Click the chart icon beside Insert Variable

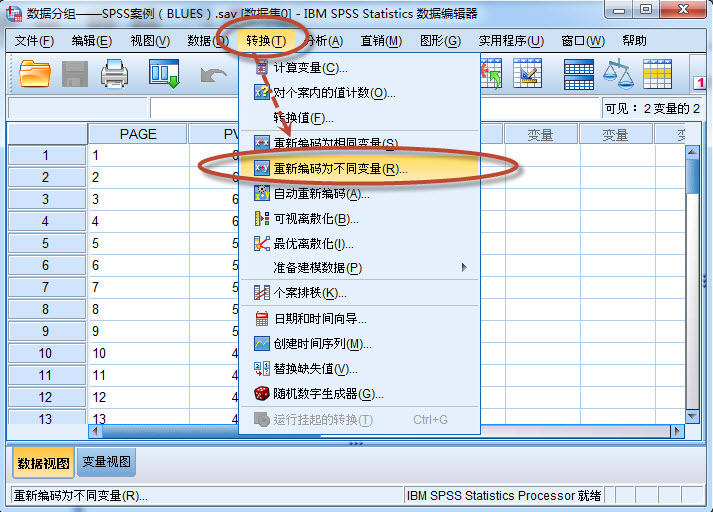tap(527, 73)
